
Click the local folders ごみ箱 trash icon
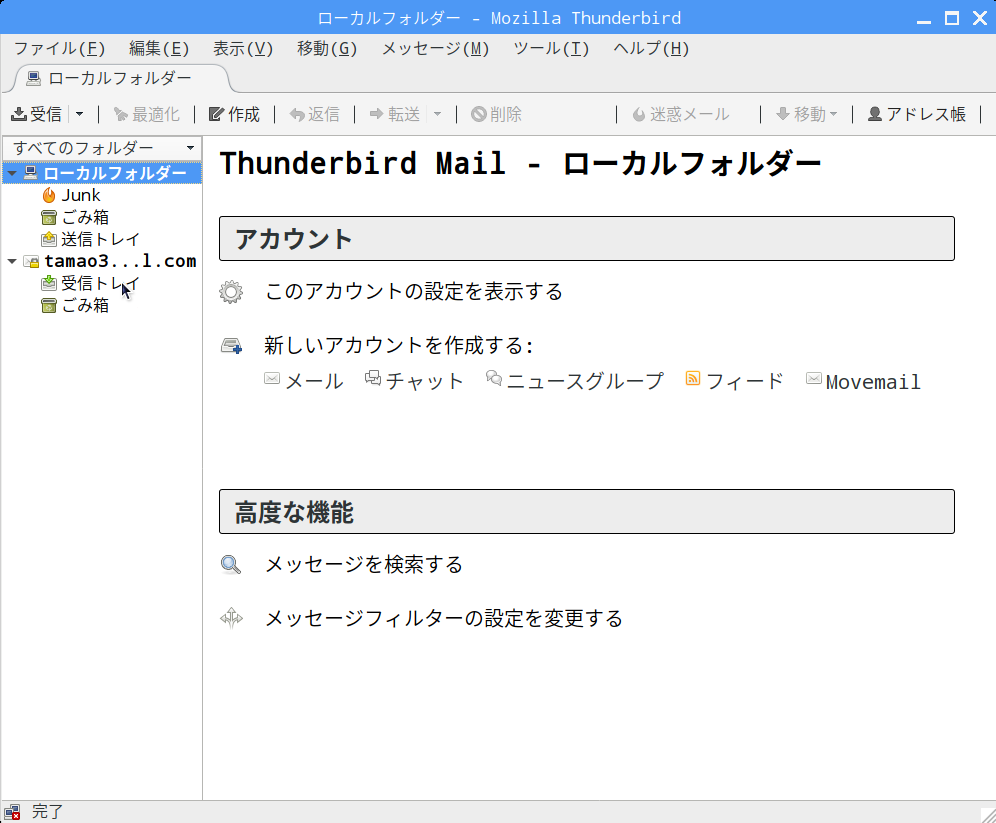49,218
